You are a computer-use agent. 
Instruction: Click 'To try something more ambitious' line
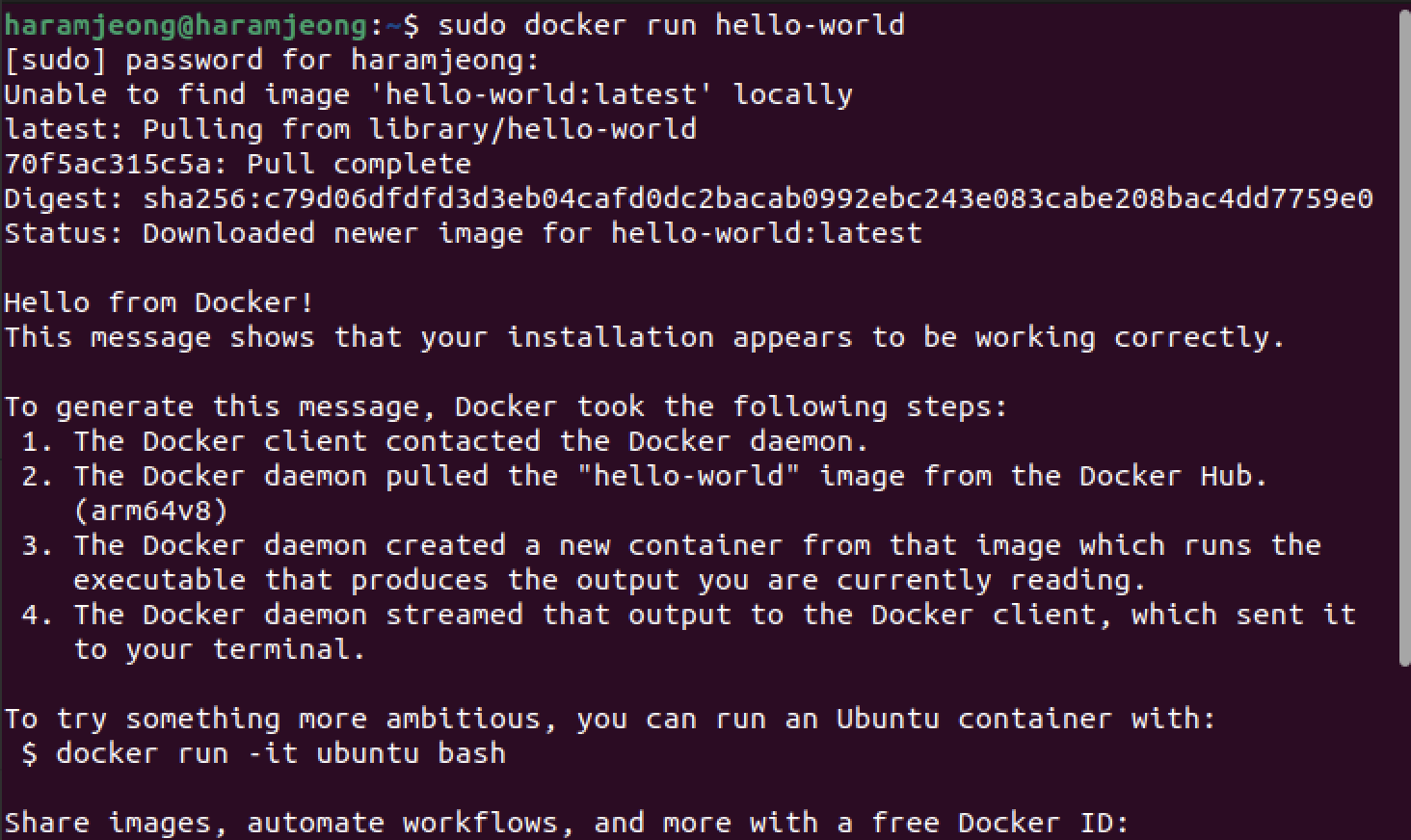coord(610,719)
